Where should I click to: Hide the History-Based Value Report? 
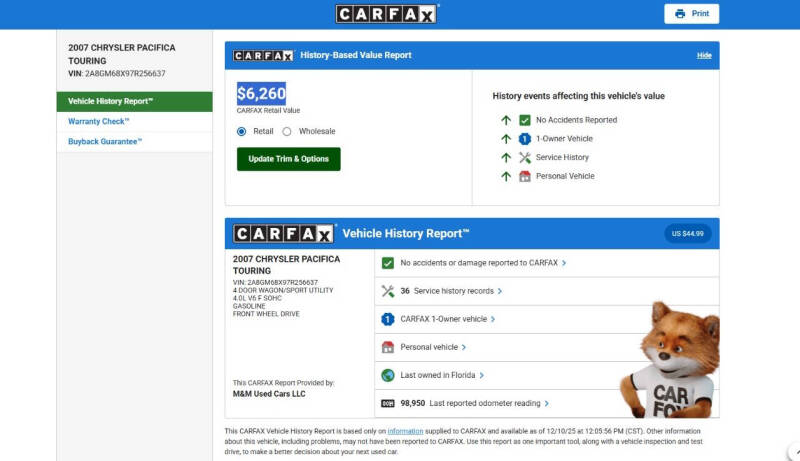(704, 55)
